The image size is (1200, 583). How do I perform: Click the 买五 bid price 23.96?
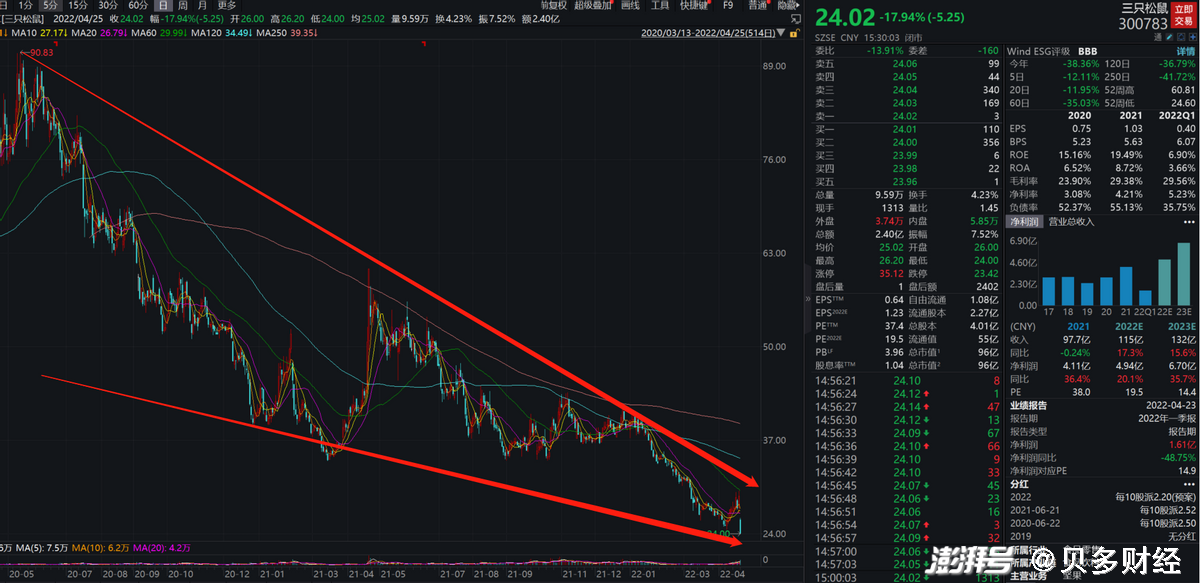906,181
